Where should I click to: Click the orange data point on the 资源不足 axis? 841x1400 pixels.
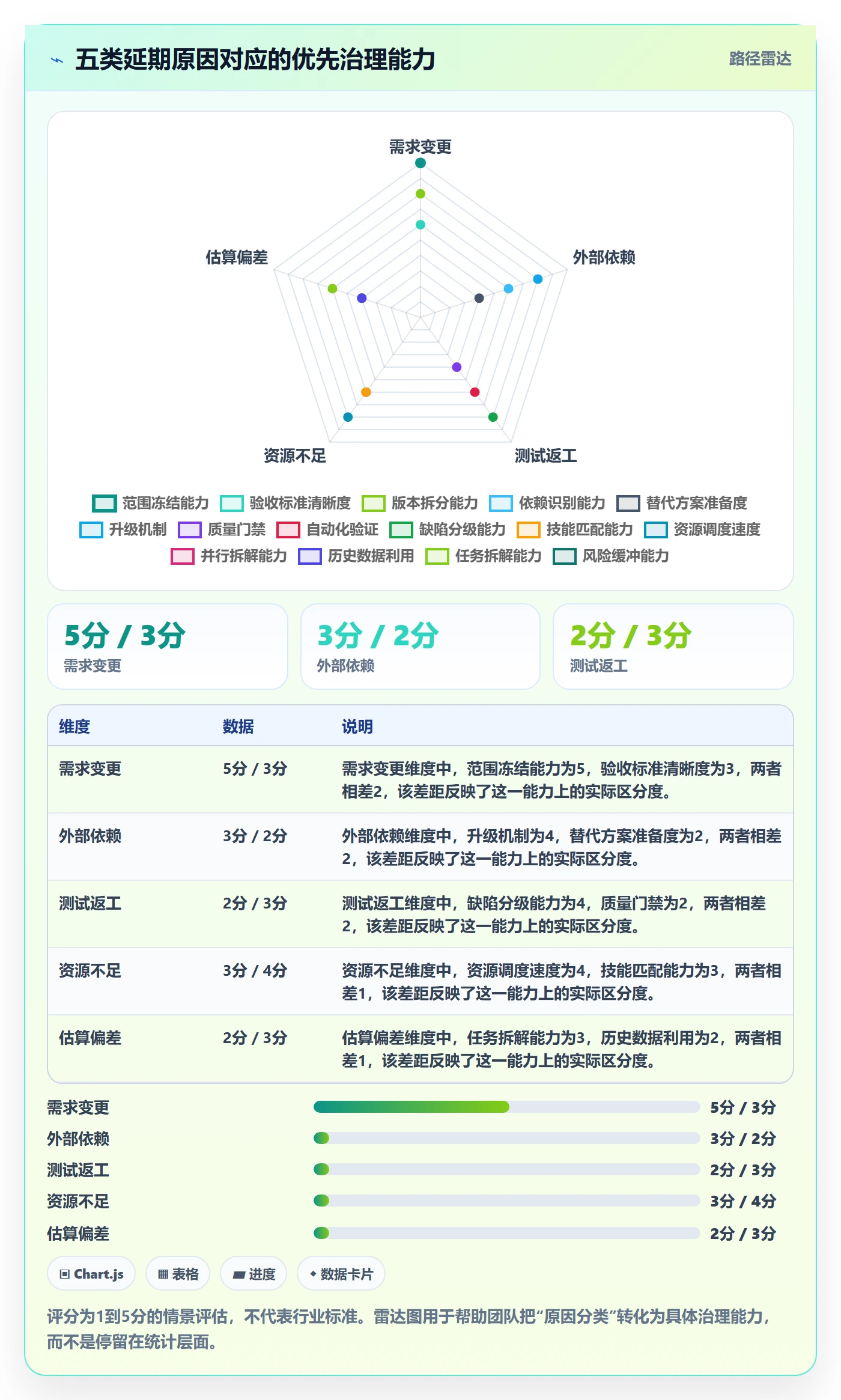[366, 392]
